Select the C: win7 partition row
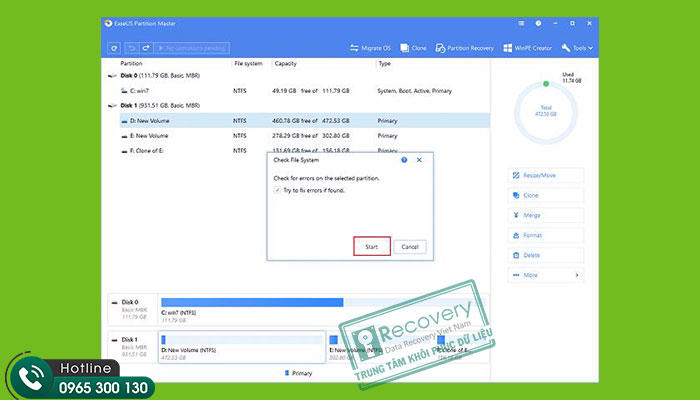Viewport: 700px width, 400px height. [305, 91]
